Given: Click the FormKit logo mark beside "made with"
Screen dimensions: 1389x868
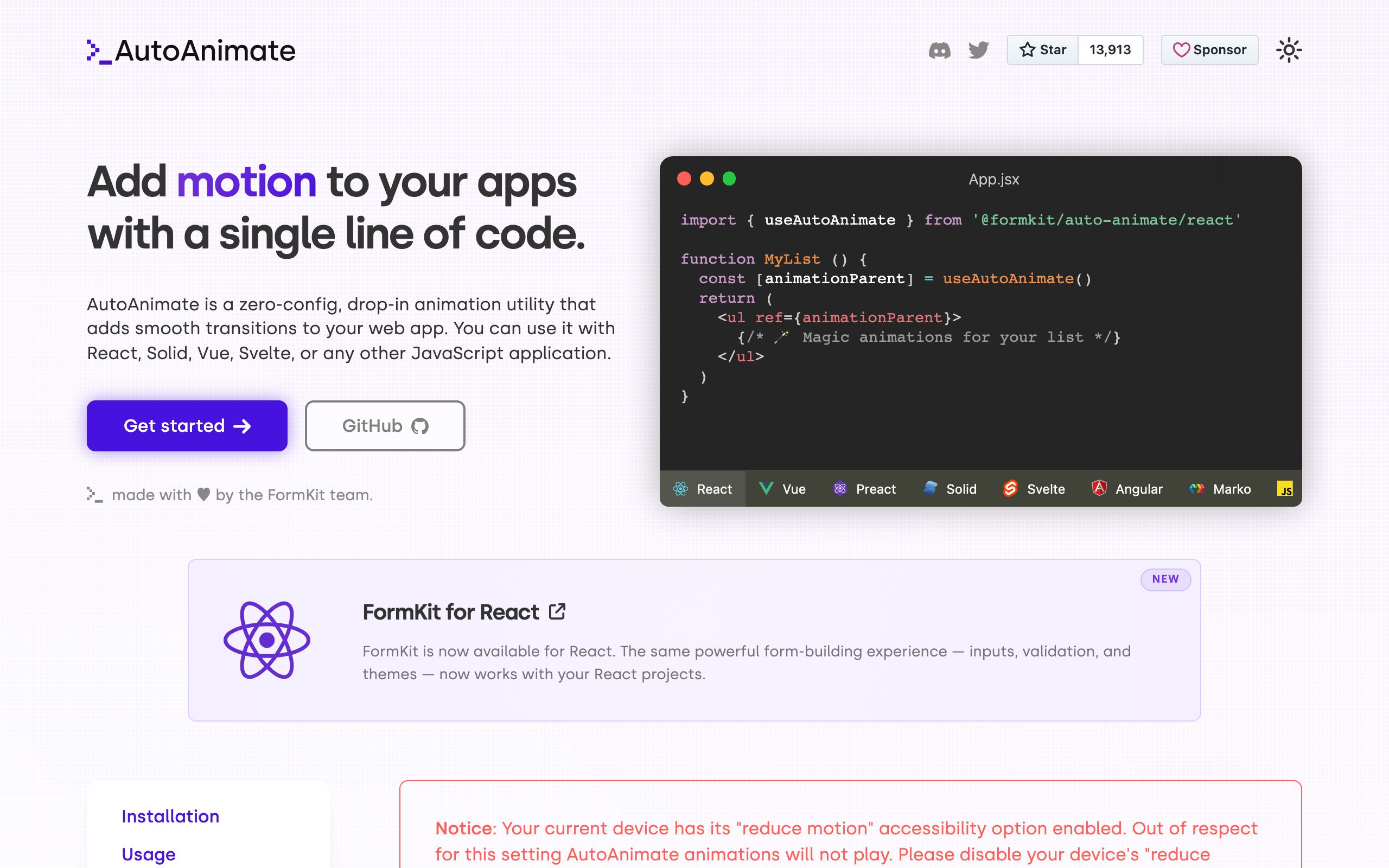Looking at the screenshot, I should (95, 495).
